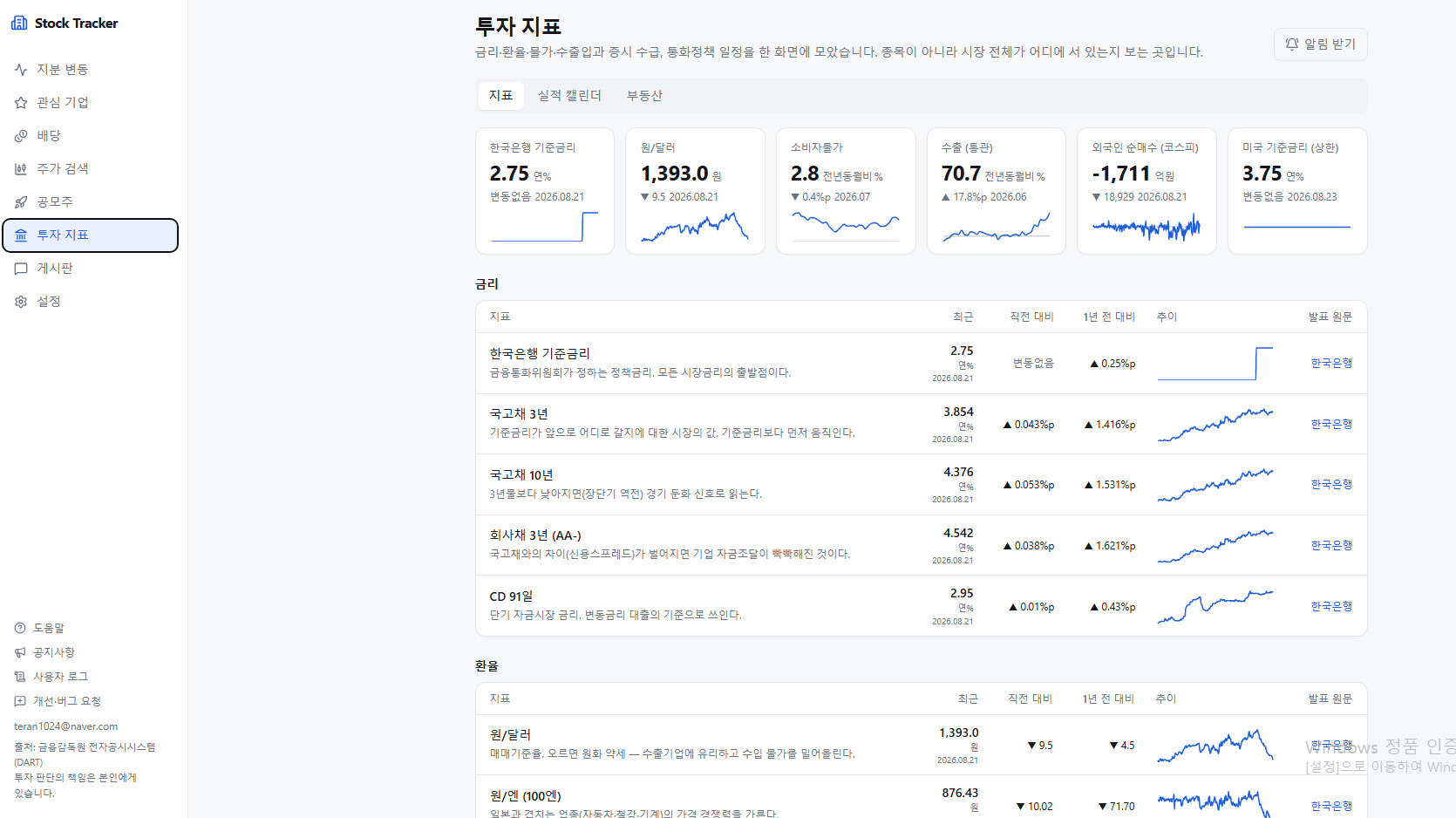Switch to the 지표 tab
Viewport: 1456px width, 818px height.
pyautogui.click(x=500, y=95)
